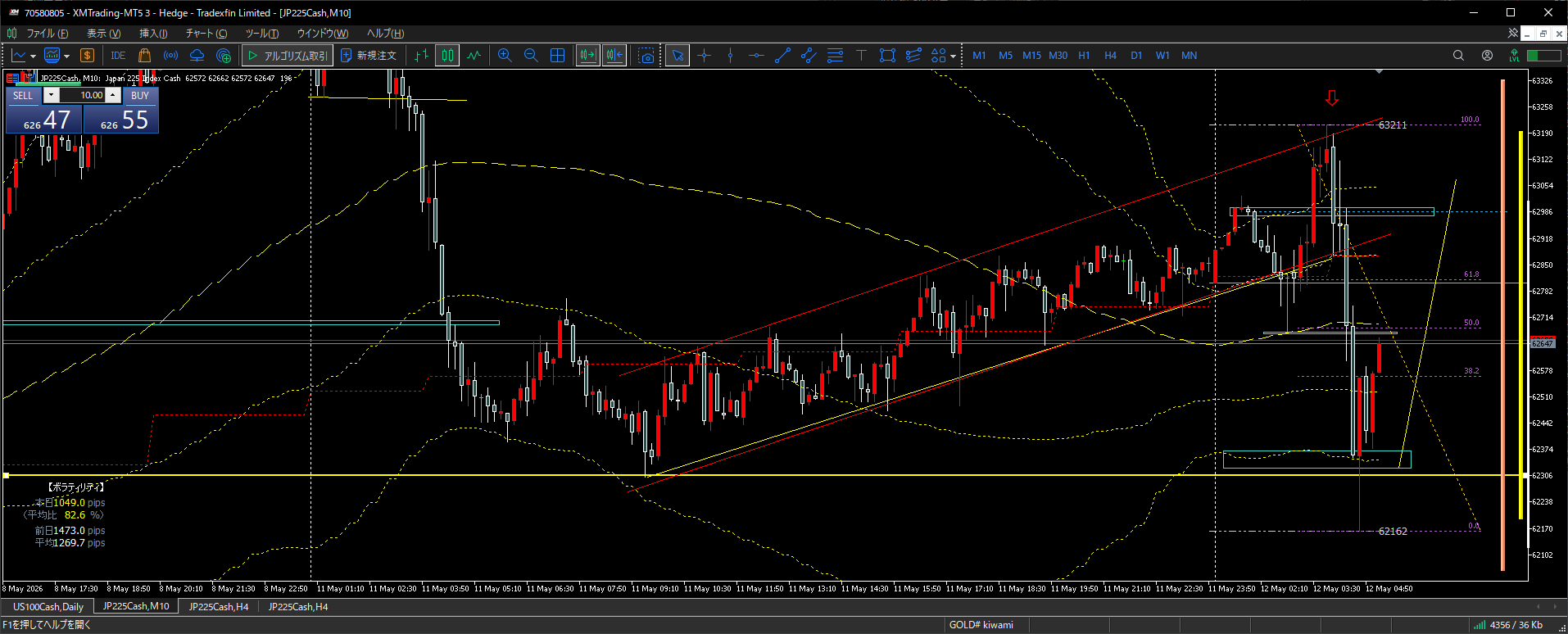The width and height of the screenshot is (1568, 634).
Task: Open the search magnifier in toolbar
Action: 1458,56
